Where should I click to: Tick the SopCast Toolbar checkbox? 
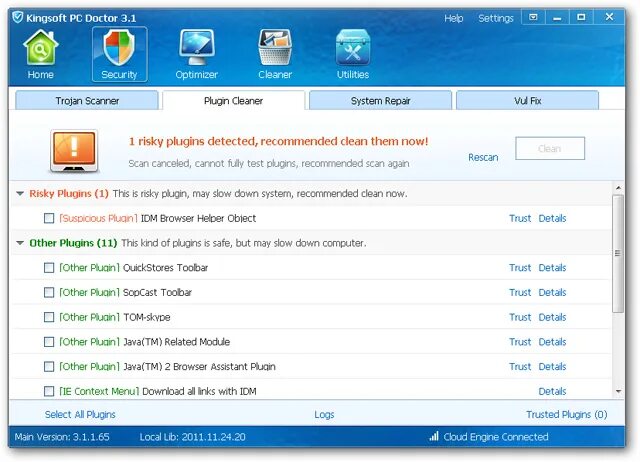[49, 292]
